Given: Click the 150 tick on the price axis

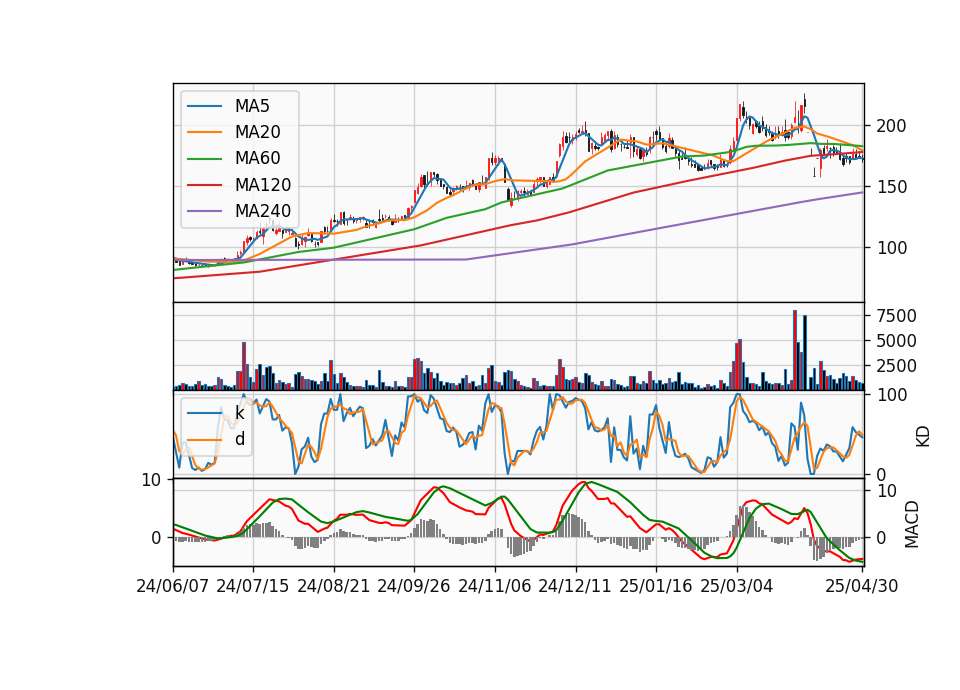Looking at the screenshot, I should coord(891,187).
